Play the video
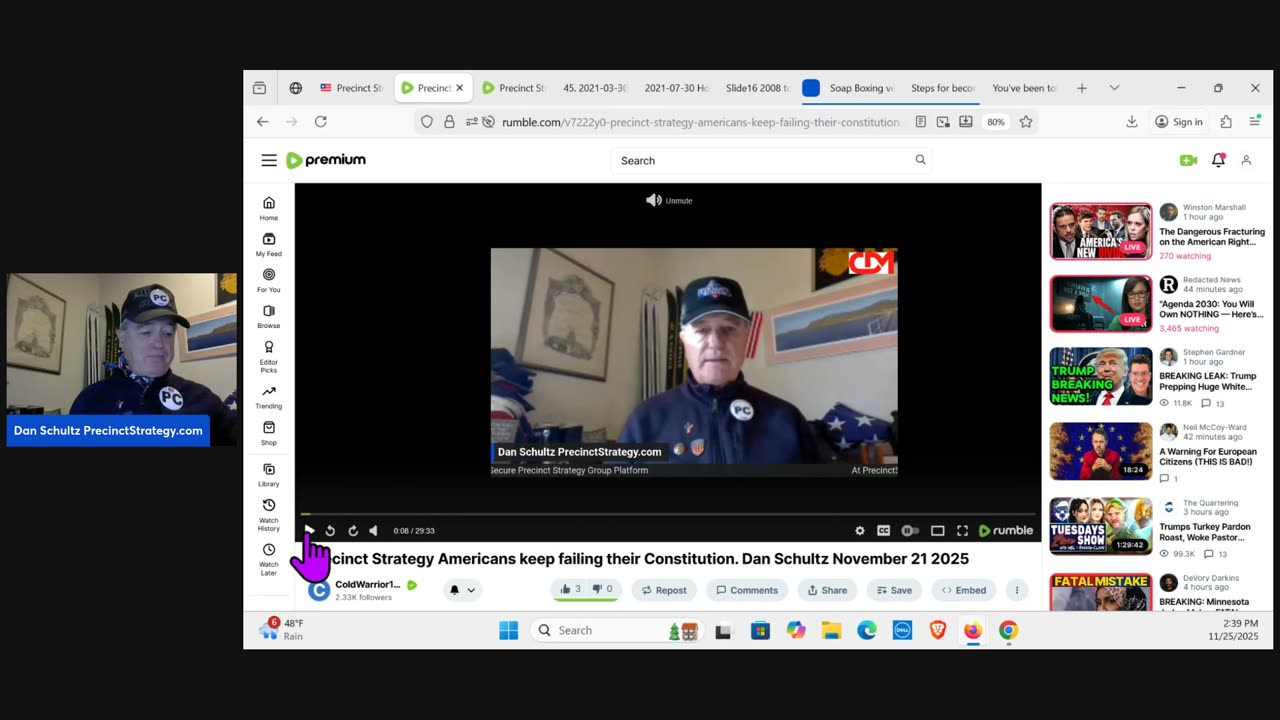This screenshot has height=720, width=1280. click(309, 530)
